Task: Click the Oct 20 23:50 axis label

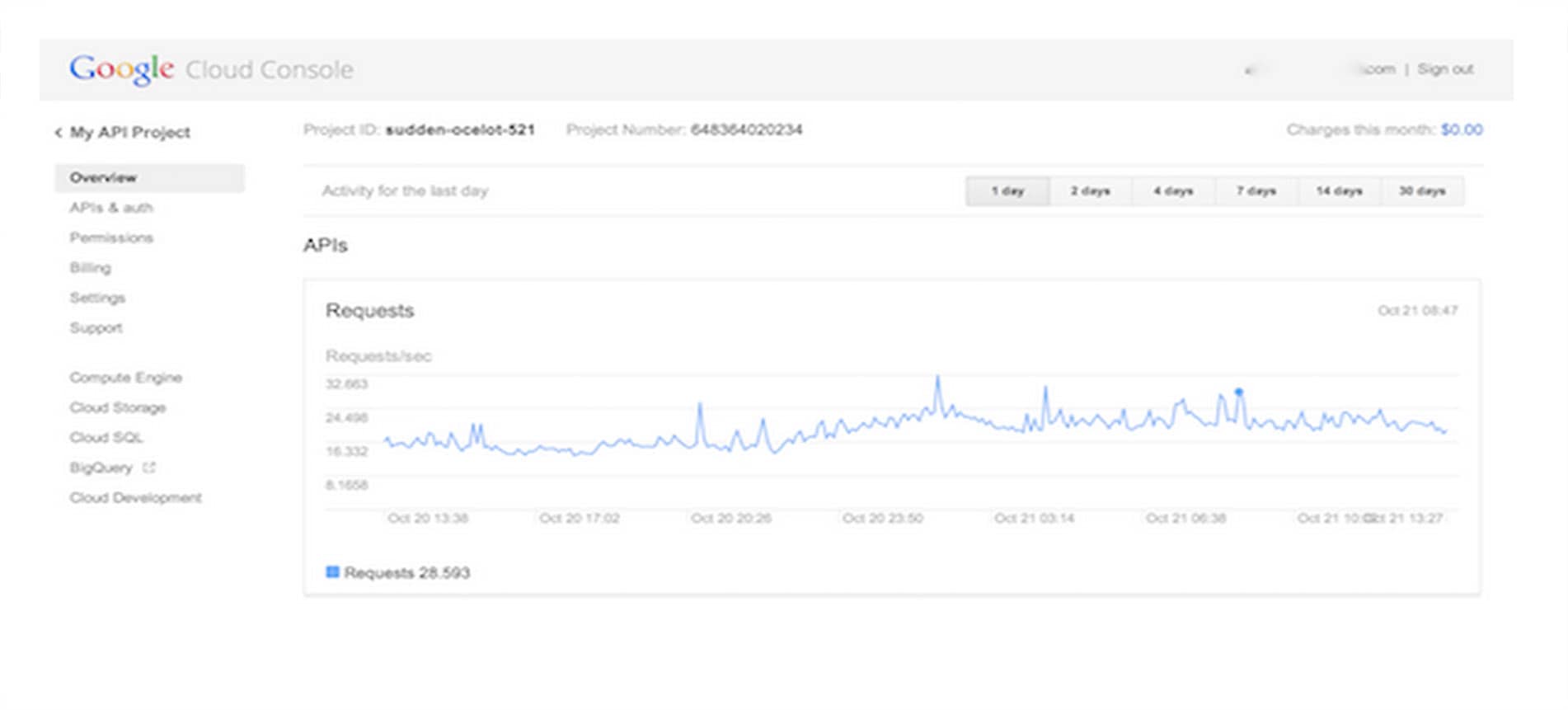Action: pyautogui.click(x=883, y=518)
